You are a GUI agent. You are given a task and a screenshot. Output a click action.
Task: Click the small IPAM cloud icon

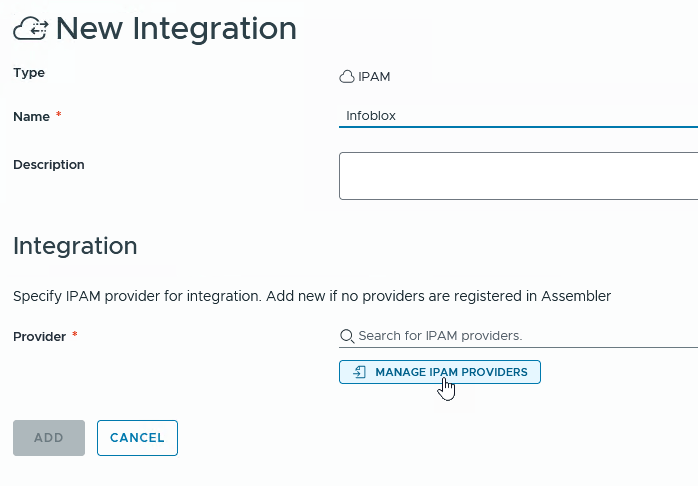[347, 76]
